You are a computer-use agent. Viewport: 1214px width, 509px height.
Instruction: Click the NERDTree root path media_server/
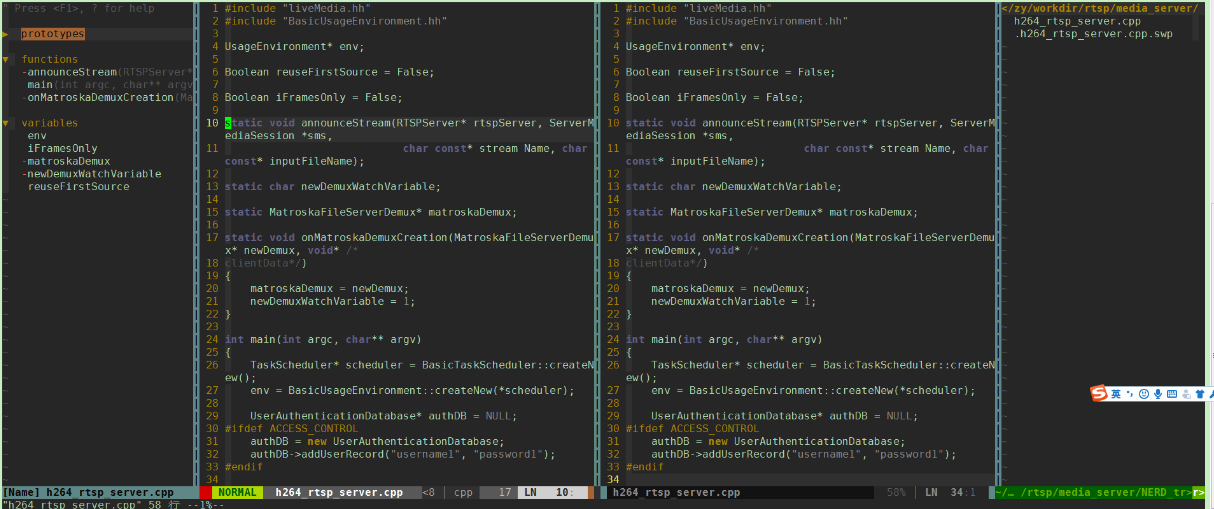click(1100, 8)
